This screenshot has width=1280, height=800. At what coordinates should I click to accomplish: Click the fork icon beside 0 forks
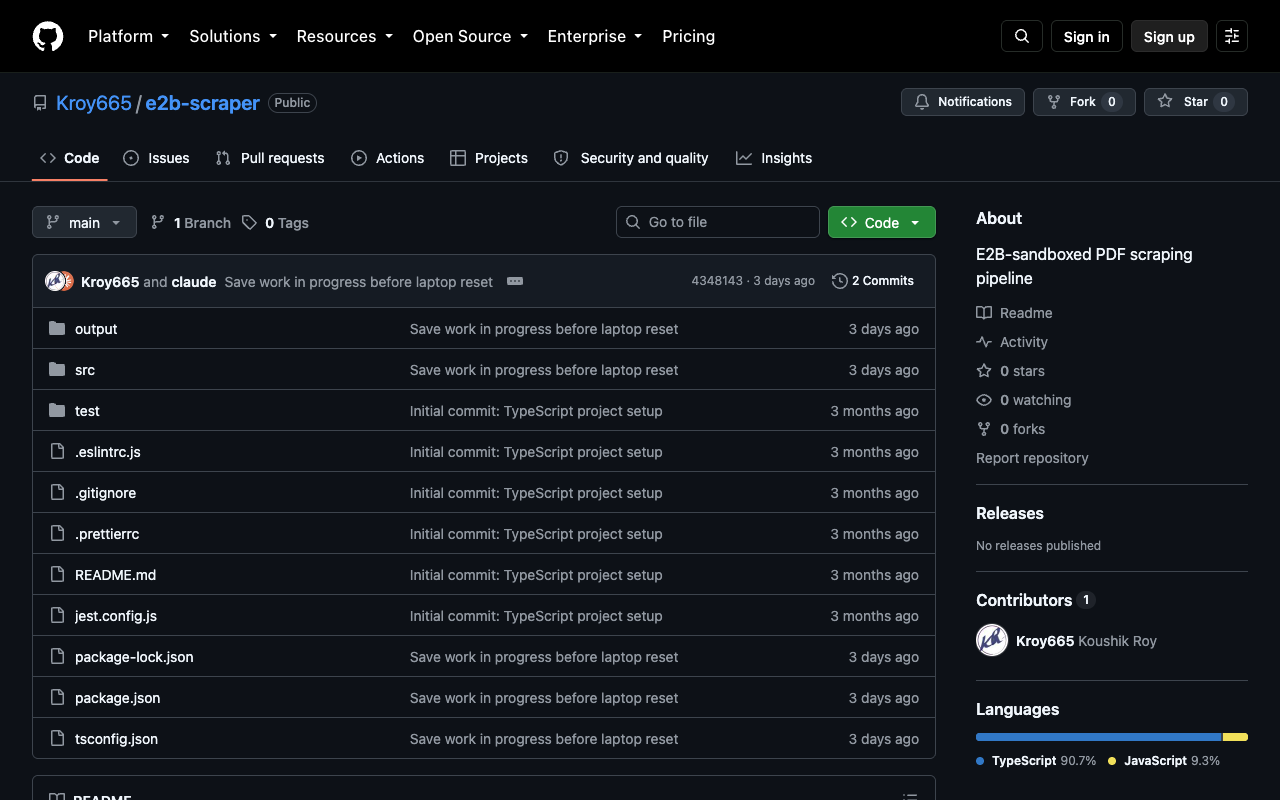point(984,429)
